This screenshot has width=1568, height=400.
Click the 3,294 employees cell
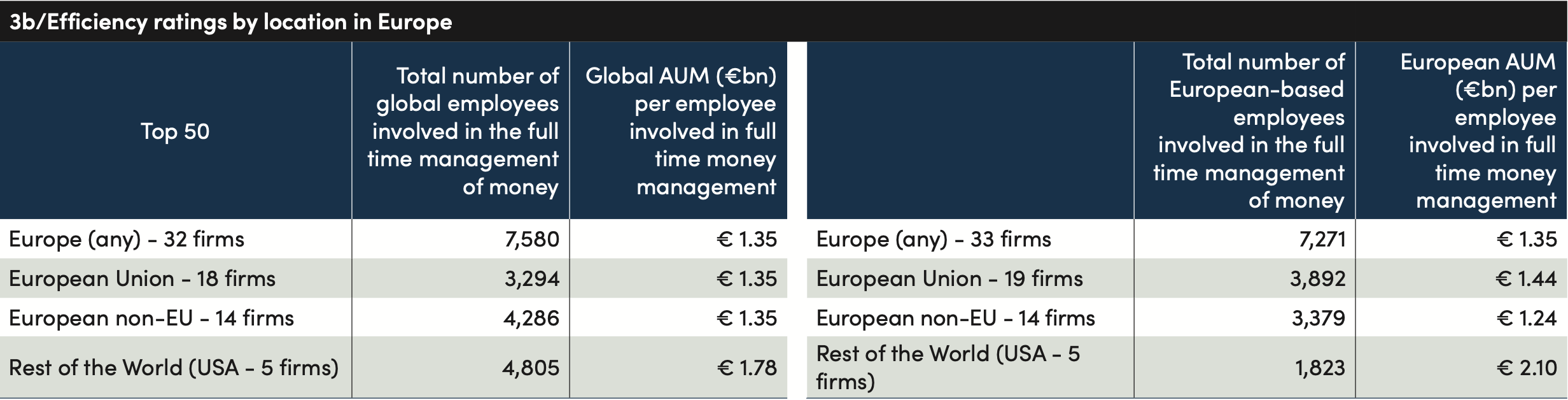point(532,279)
